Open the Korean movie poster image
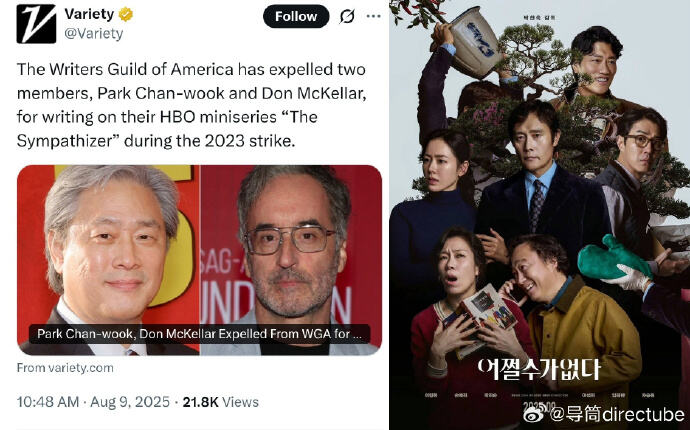Image resolution: width=690 pixels, height=430 pixels. 540,215
